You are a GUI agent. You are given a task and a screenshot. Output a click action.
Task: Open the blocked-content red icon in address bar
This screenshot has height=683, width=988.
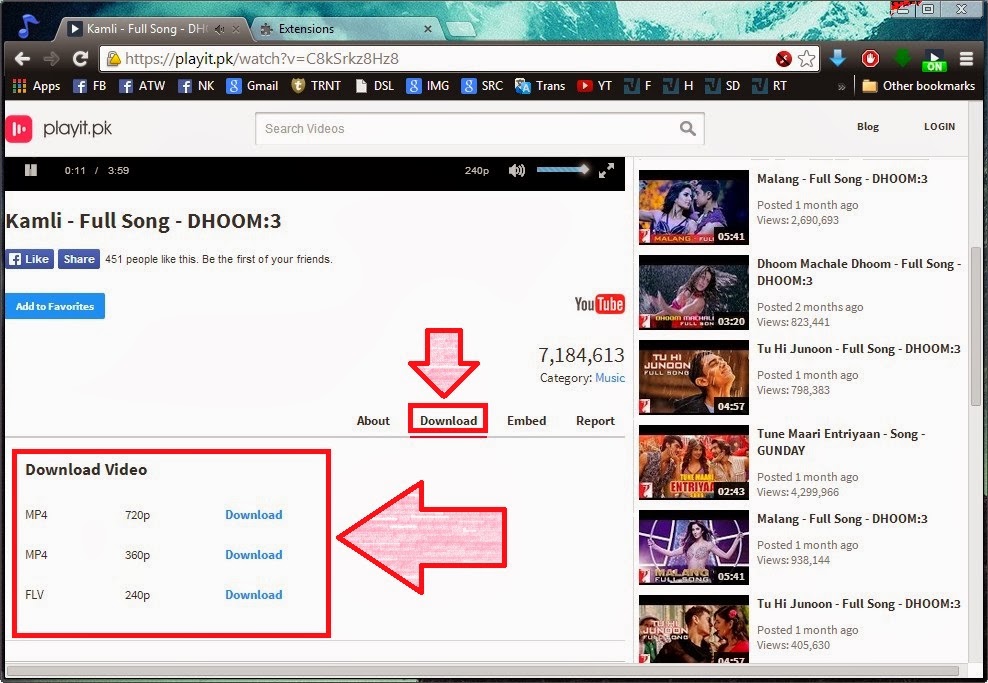[783, 59]
